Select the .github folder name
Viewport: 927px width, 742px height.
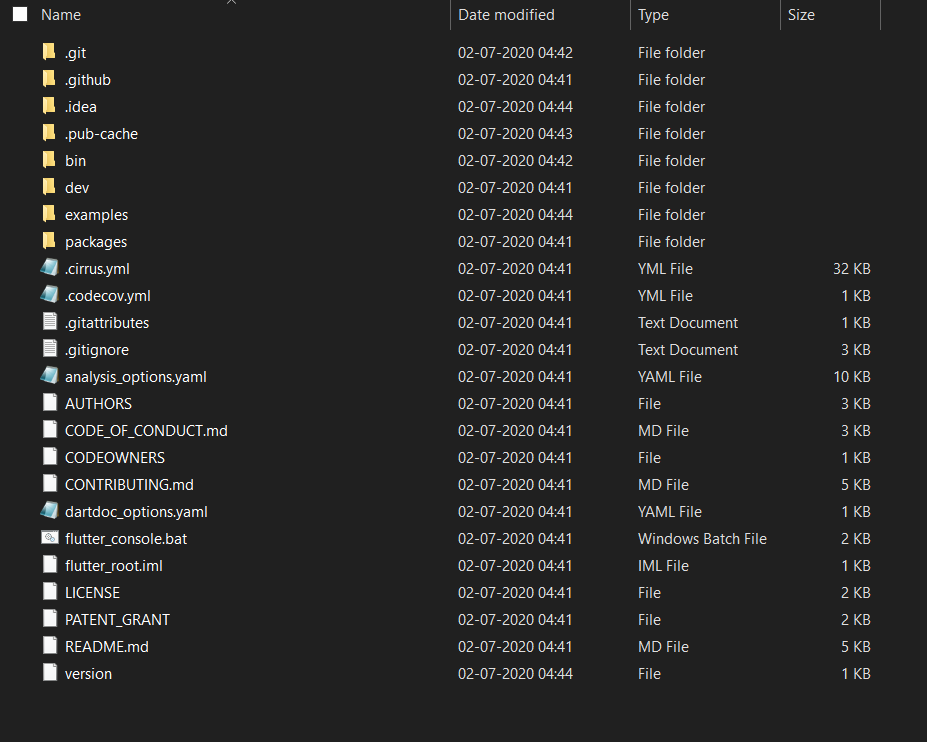[87, 80]
